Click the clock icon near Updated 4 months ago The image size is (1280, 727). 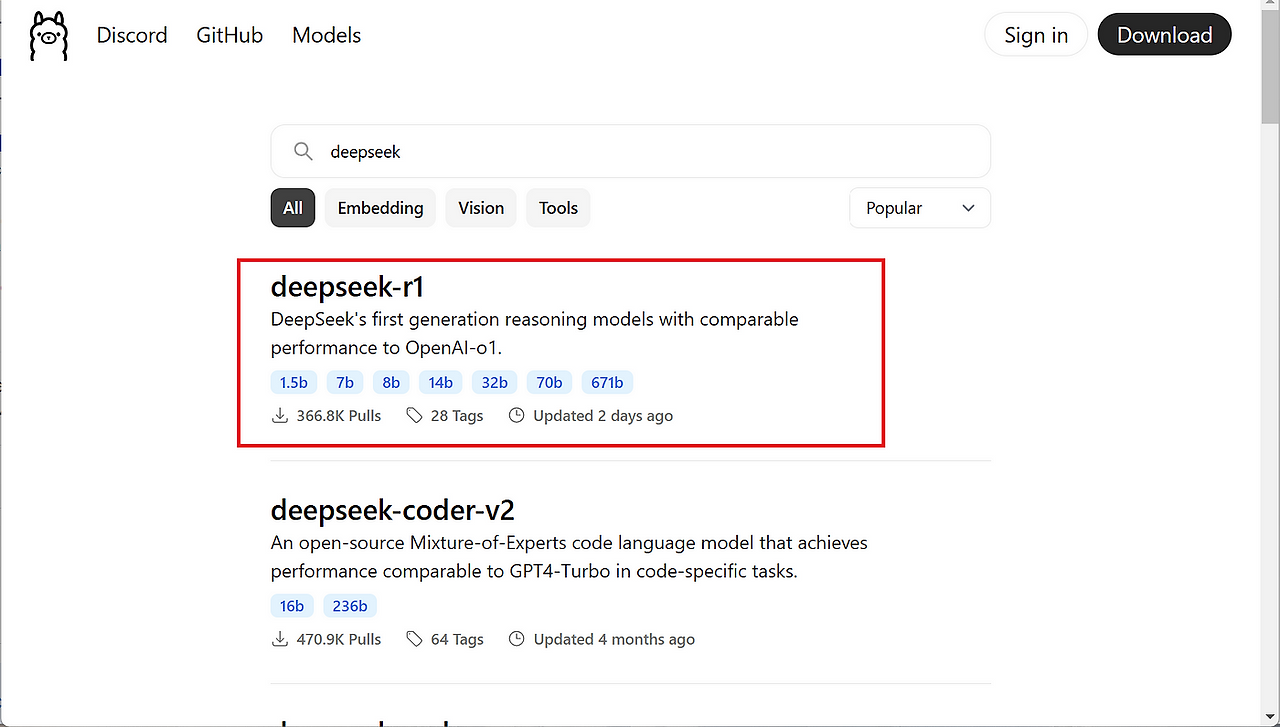(516, 639)
